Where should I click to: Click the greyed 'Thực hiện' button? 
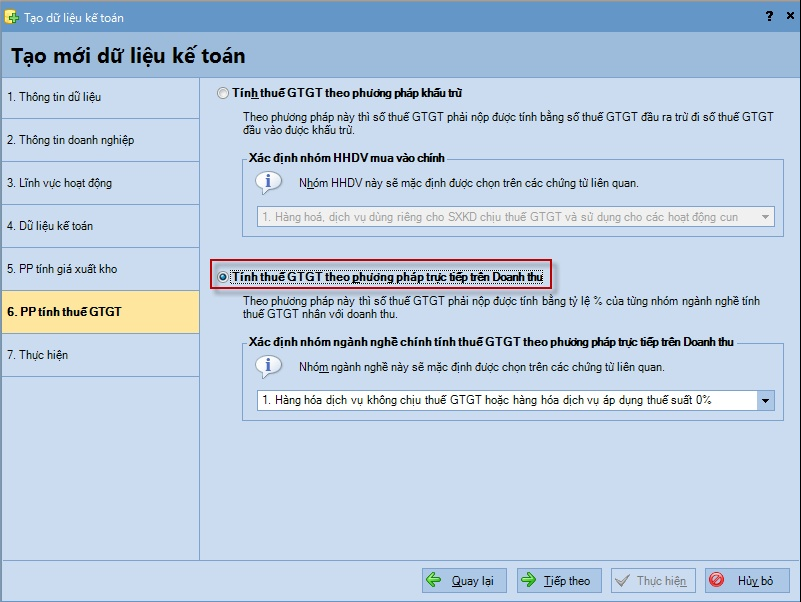[653, 581]
